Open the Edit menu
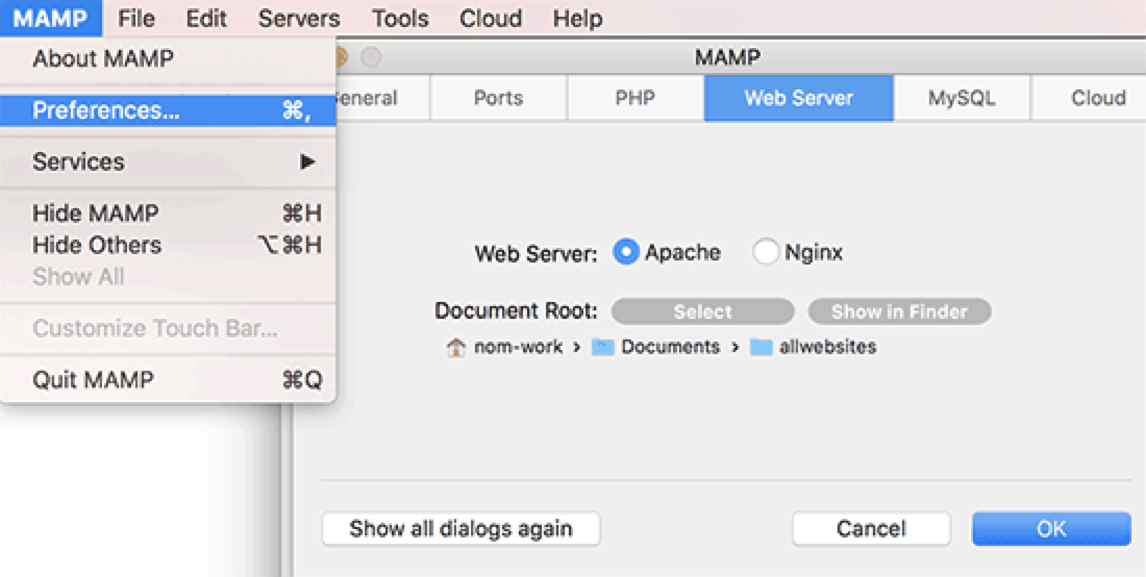Viewport: 1146px width, 577px height. click(206, 18)
